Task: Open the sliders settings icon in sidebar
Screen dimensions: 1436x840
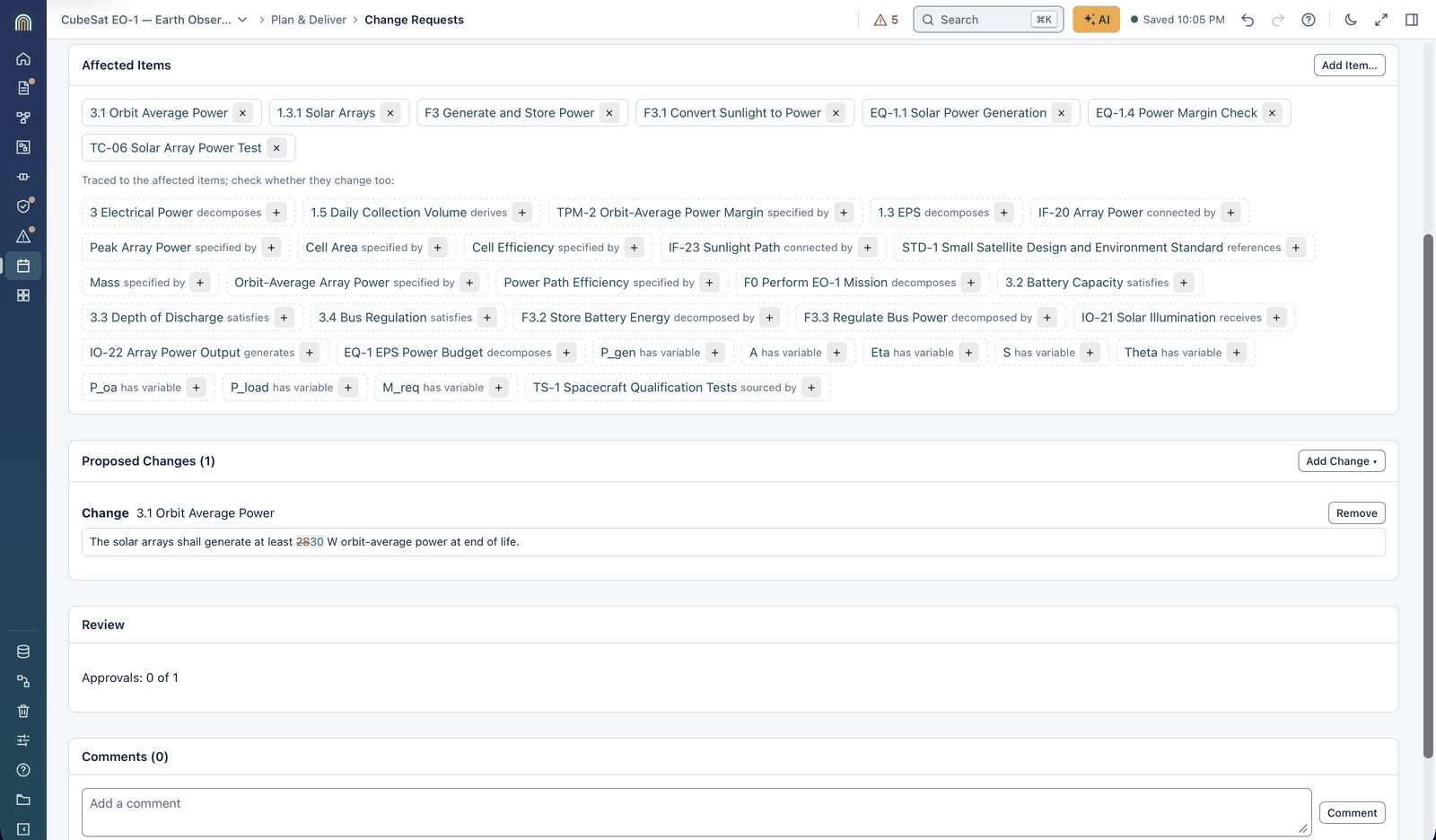Action: coord(23,740)
